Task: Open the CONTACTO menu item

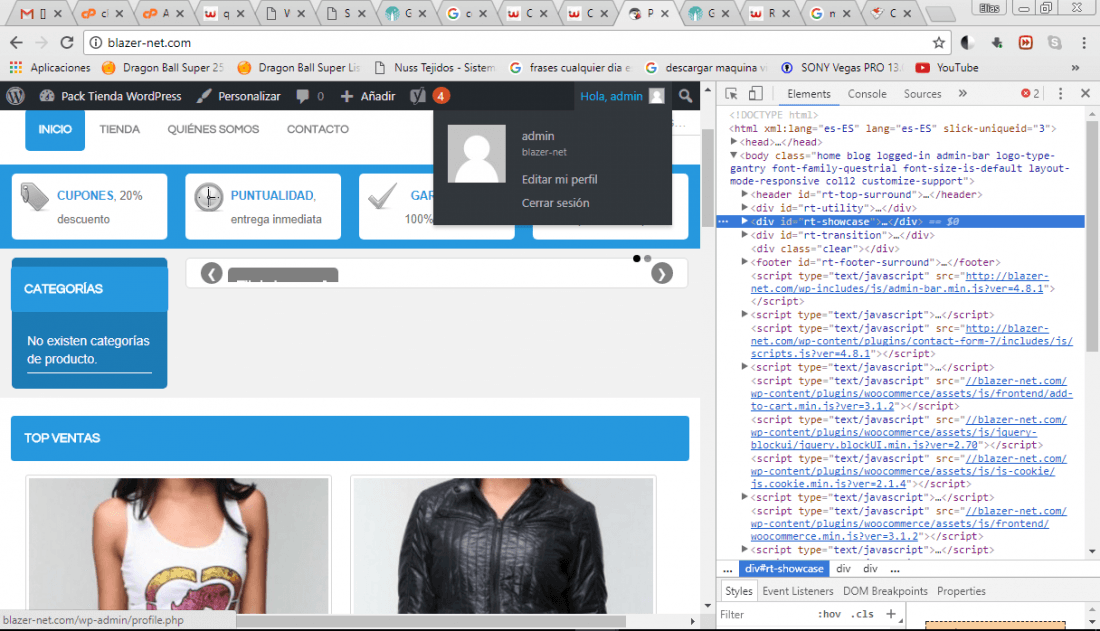Action: (x=318, y=129)
